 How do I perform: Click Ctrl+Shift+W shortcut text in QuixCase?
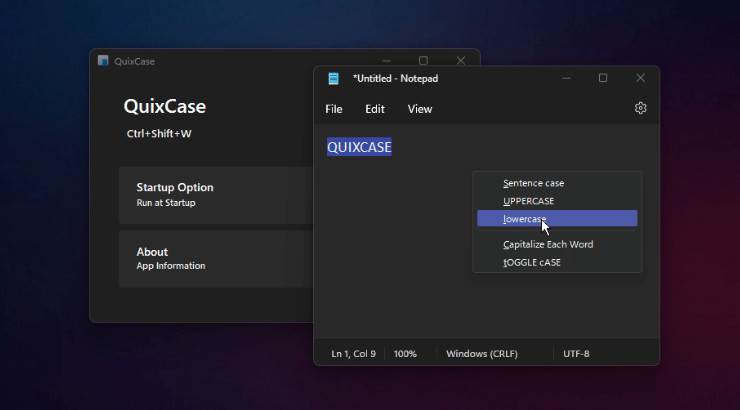[x=159, y=134]
